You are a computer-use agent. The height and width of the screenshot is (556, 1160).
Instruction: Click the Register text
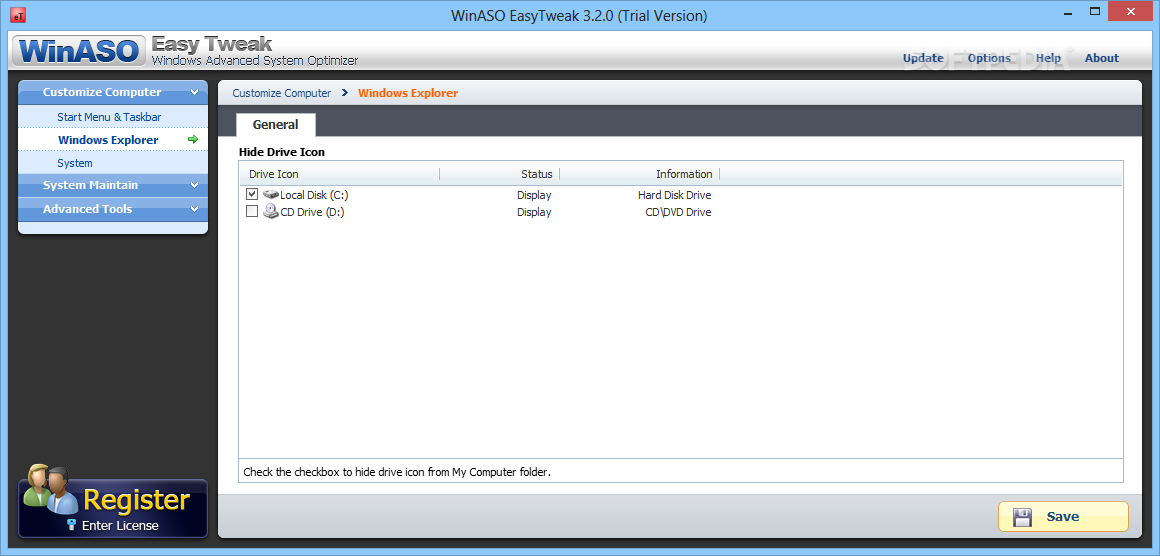tap(137, 500)
